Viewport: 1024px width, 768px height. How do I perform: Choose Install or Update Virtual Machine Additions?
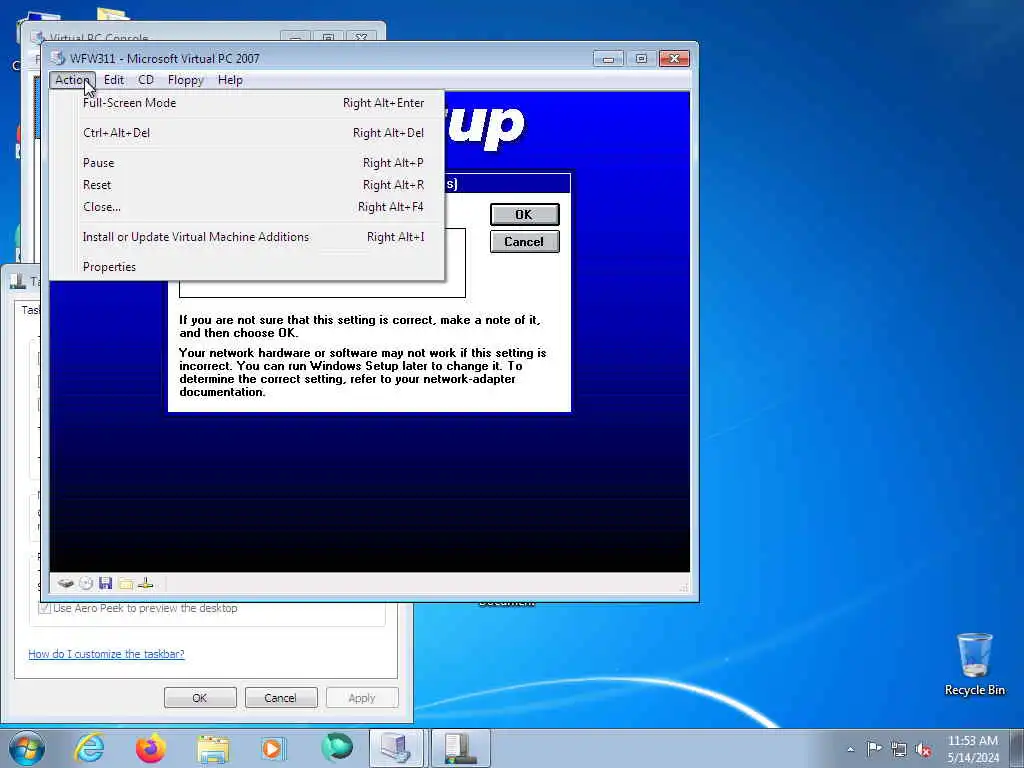click(x=247, y=237)
